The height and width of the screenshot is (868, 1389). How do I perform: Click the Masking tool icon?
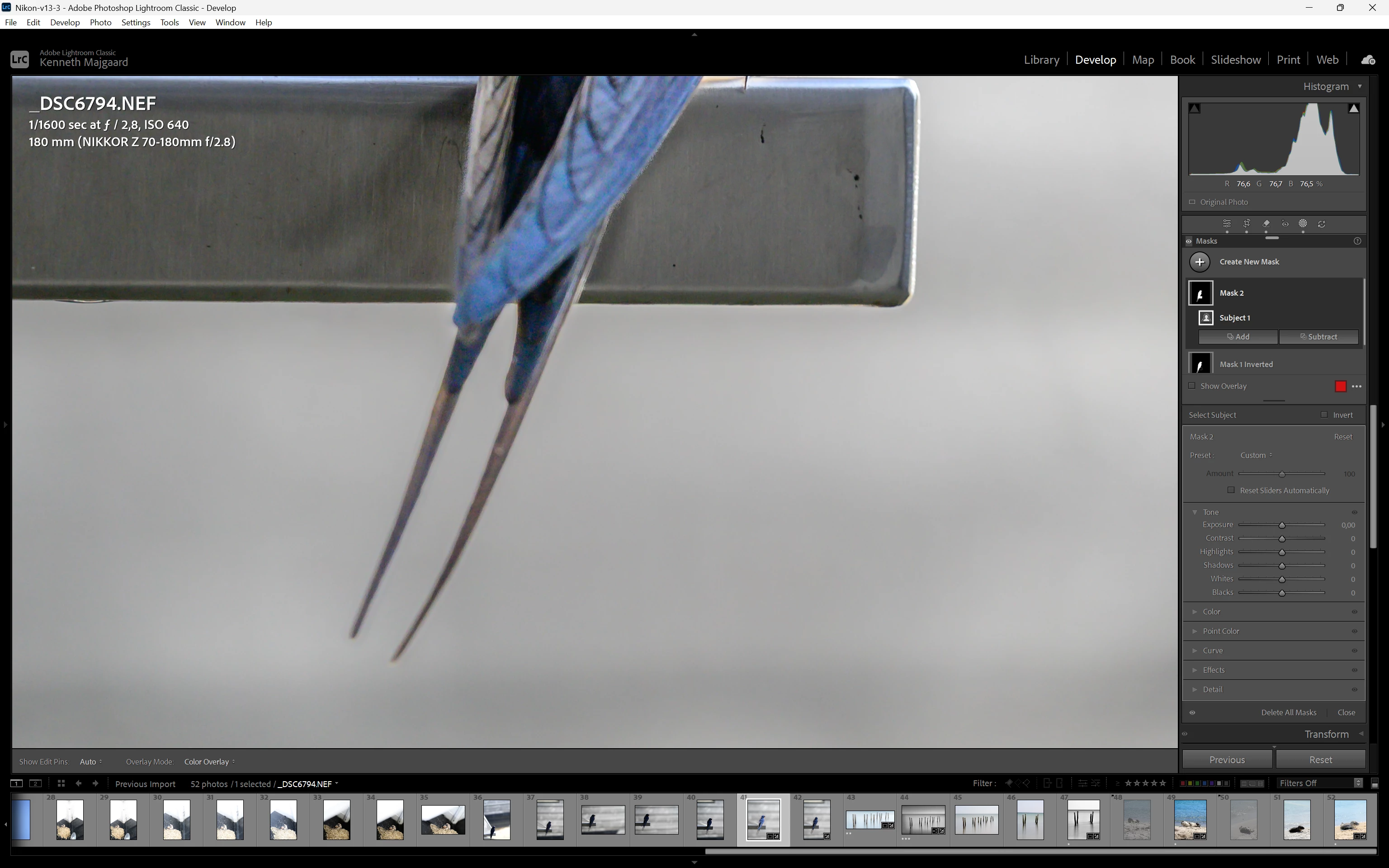pos(1303,224)
